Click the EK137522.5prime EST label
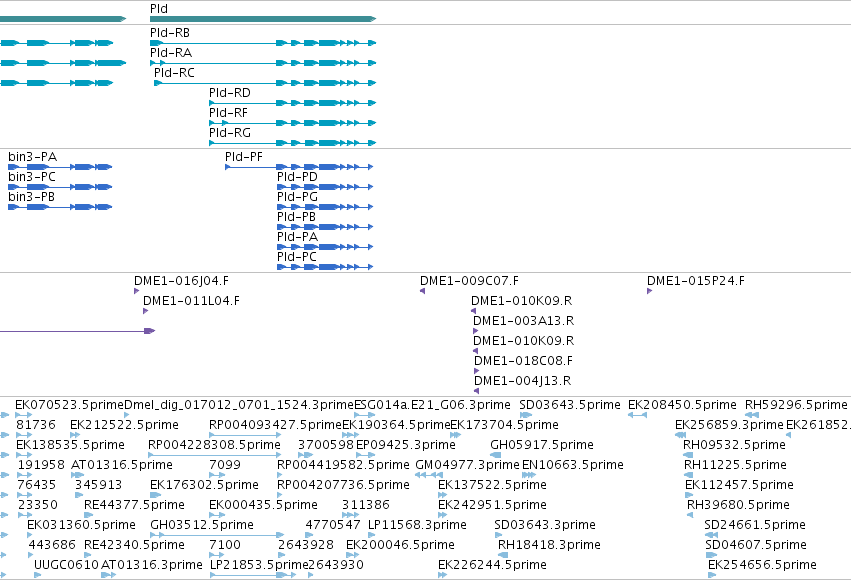 pos(492,486)
